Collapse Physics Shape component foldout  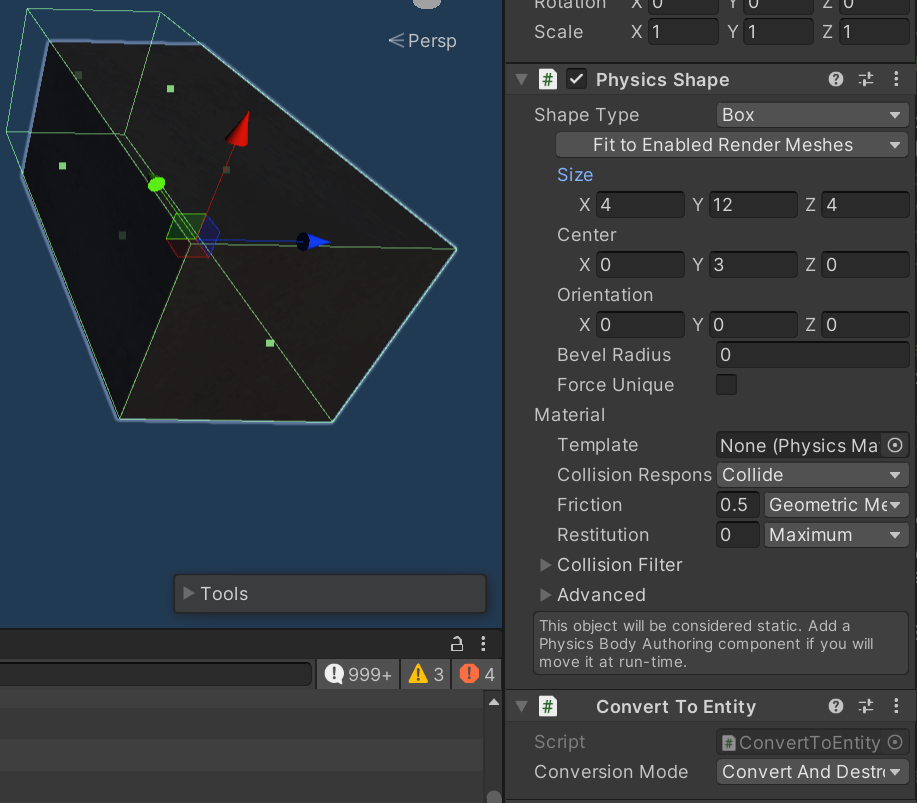(522, 80)
